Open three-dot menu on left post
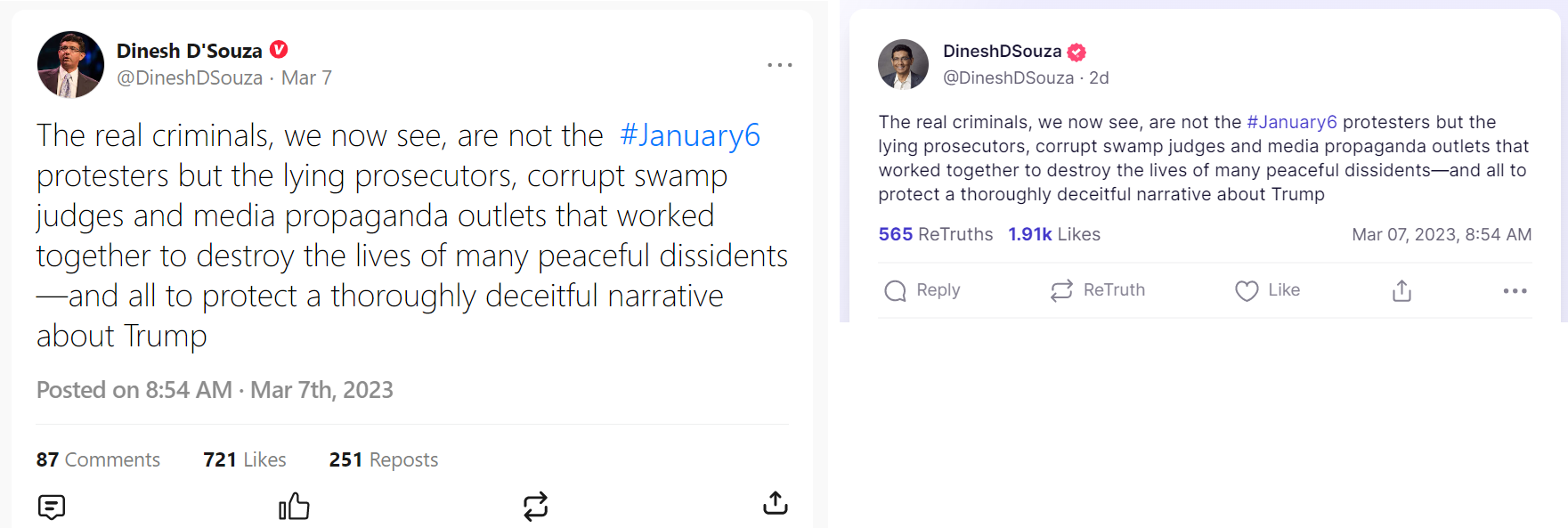This screenshot has height=528, width=1568. pyautogui.click(x=779, y=65)
